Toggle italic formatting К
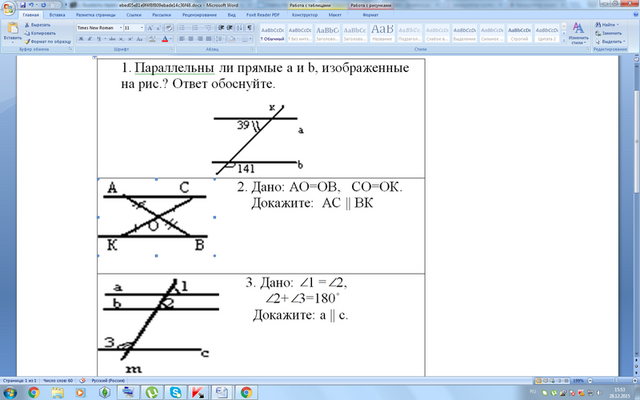The width and height of the screenshot is (640, 400). pos(89,39)
